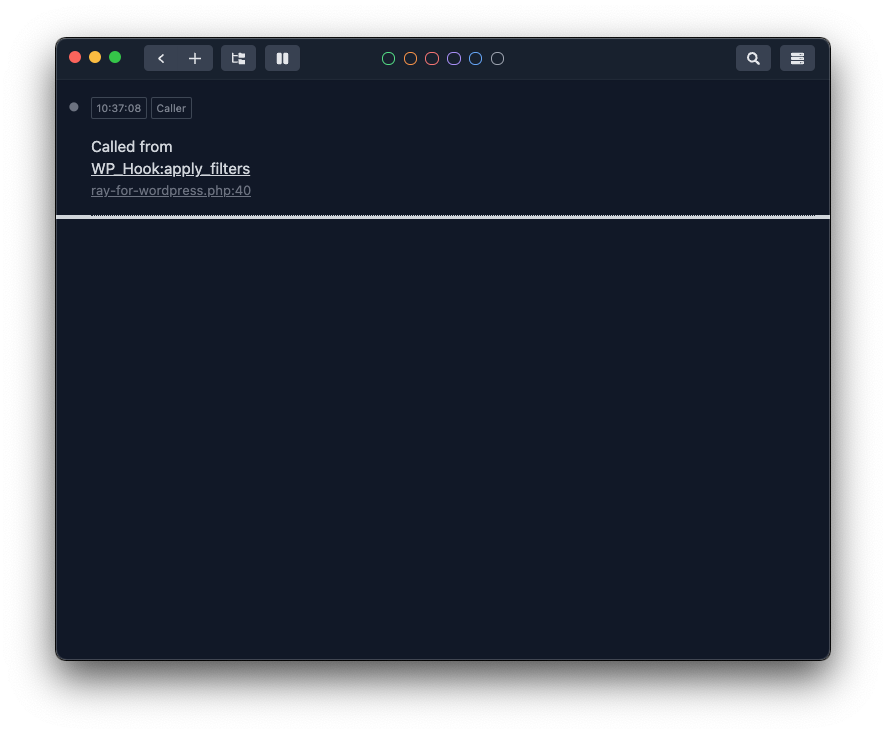886x734 pixels.
Task: Maximize the window with the green button
Action: (115, 57)
